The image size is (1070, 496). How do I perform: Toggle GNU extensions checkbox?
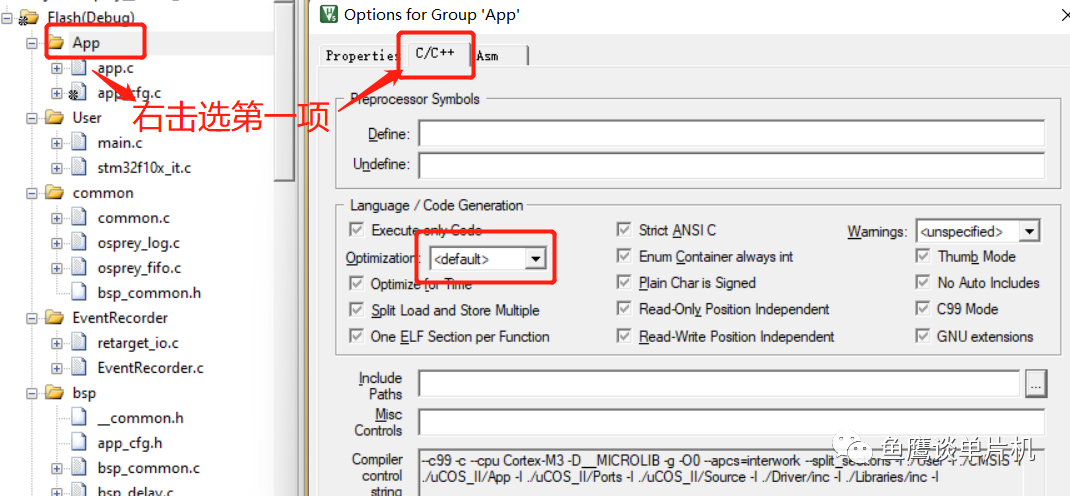923,336
